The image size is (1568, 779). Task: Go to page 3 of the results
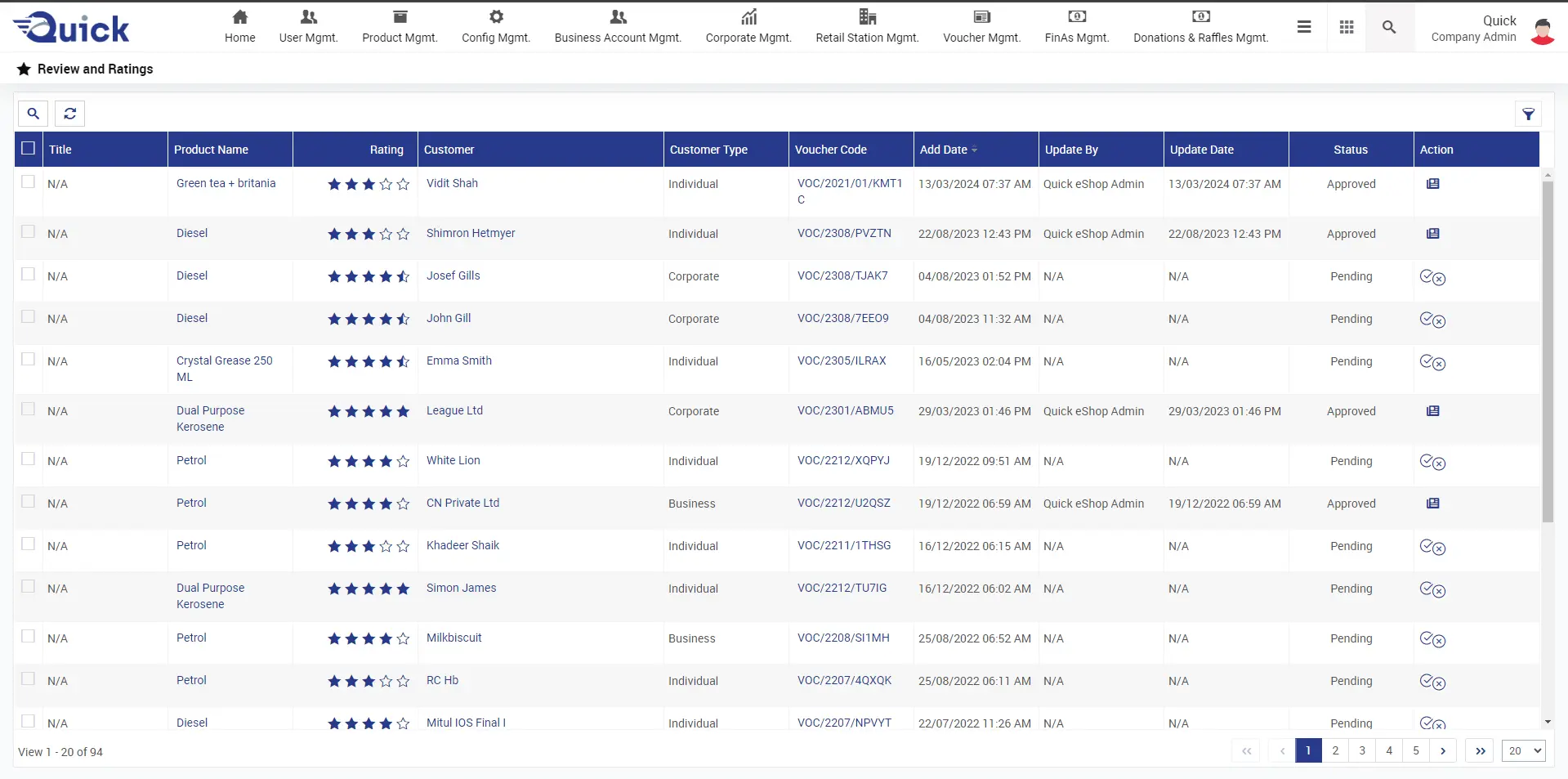click(x=1362, y=751)
